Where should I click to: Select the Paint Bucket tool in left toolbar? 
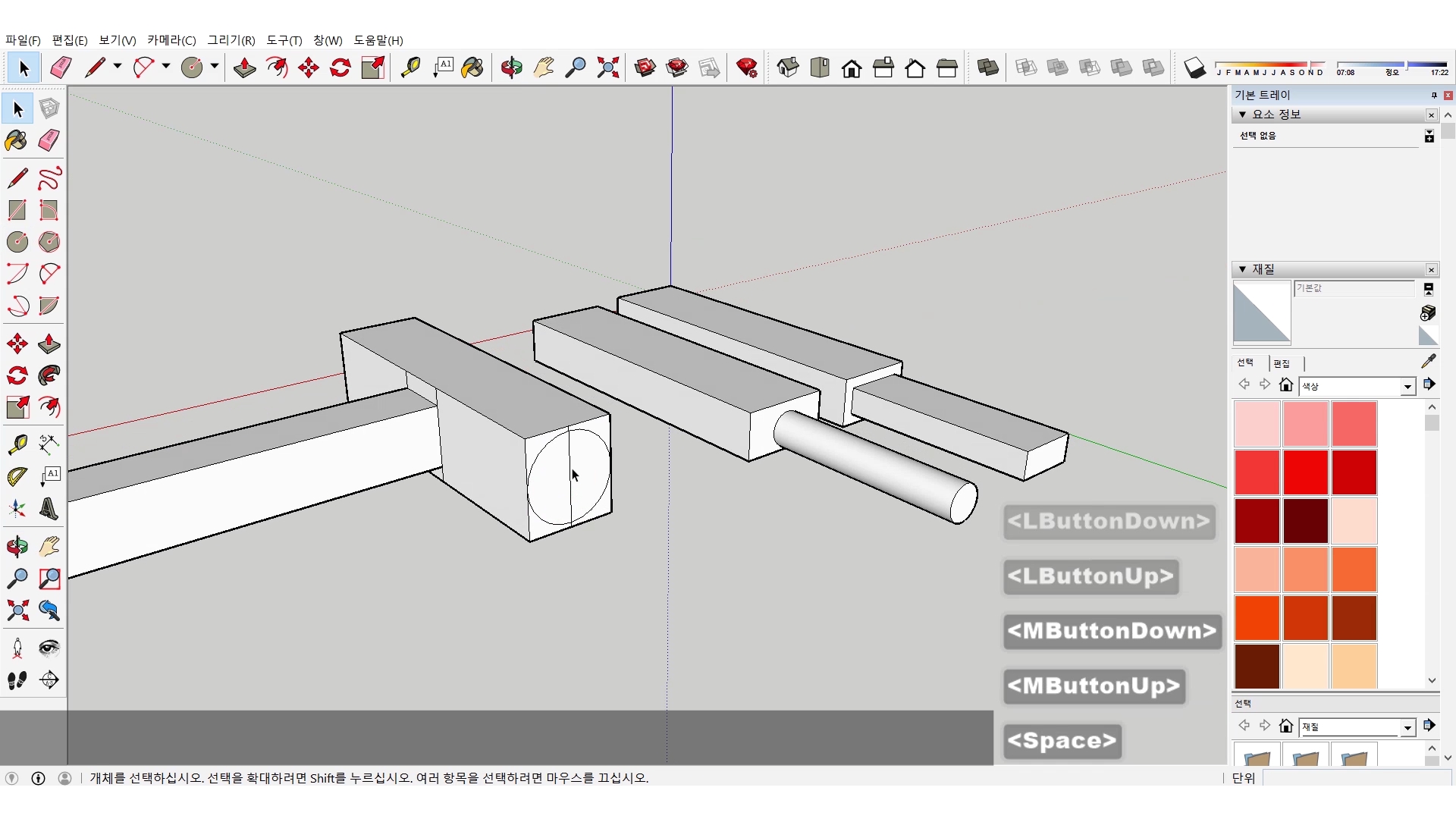[17, 140]
